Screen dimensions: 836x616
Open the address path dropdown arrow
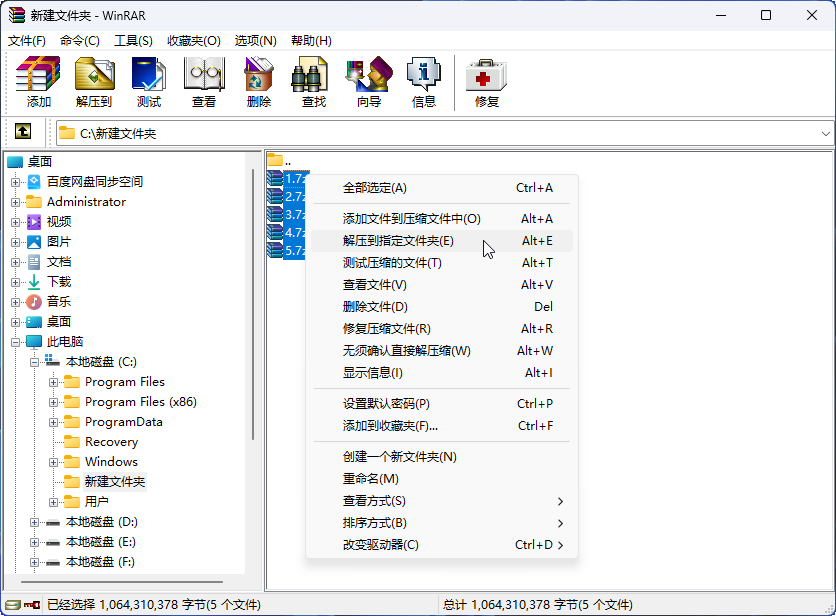[x=825, y=134]
